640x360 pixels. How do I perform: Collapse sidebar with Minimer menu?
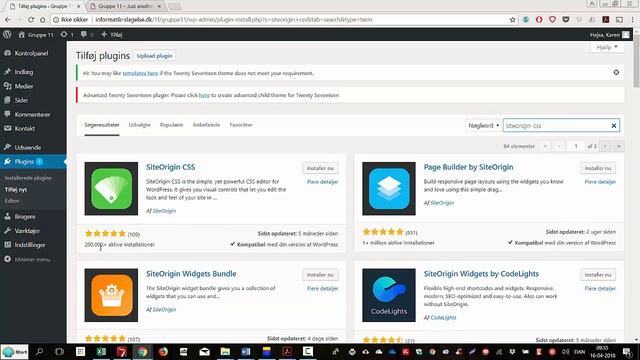click(27, 259)
